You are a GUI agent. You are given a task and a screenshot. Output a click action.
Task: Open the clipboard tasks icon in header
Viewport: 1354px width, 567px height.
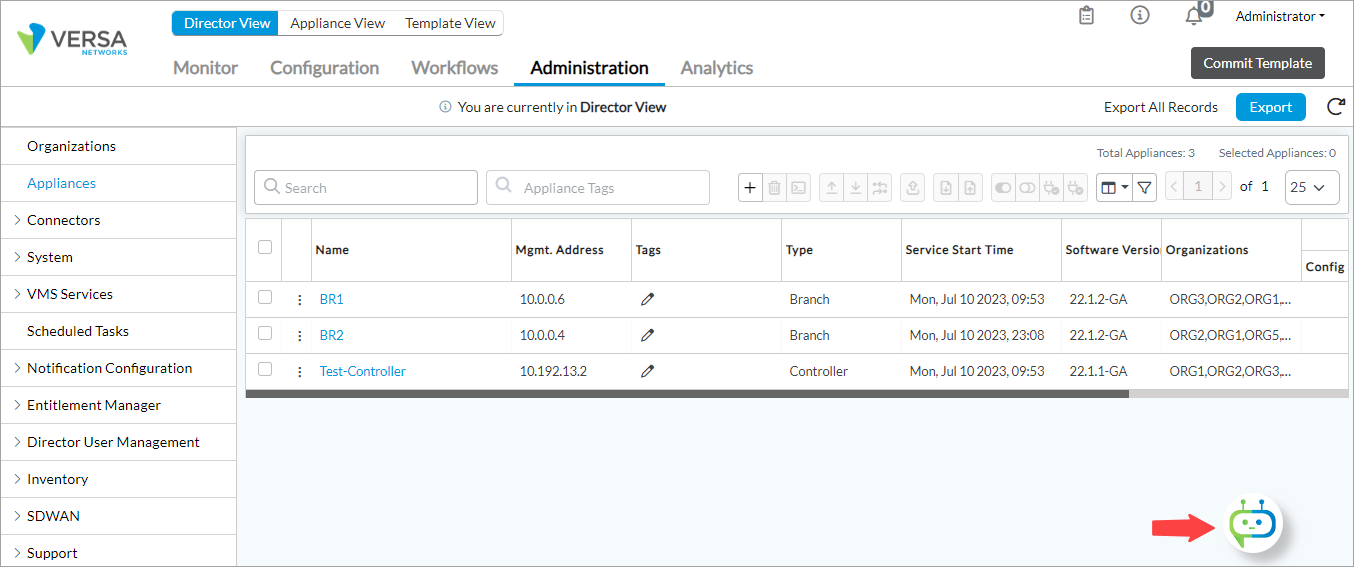coord(1087,16)
